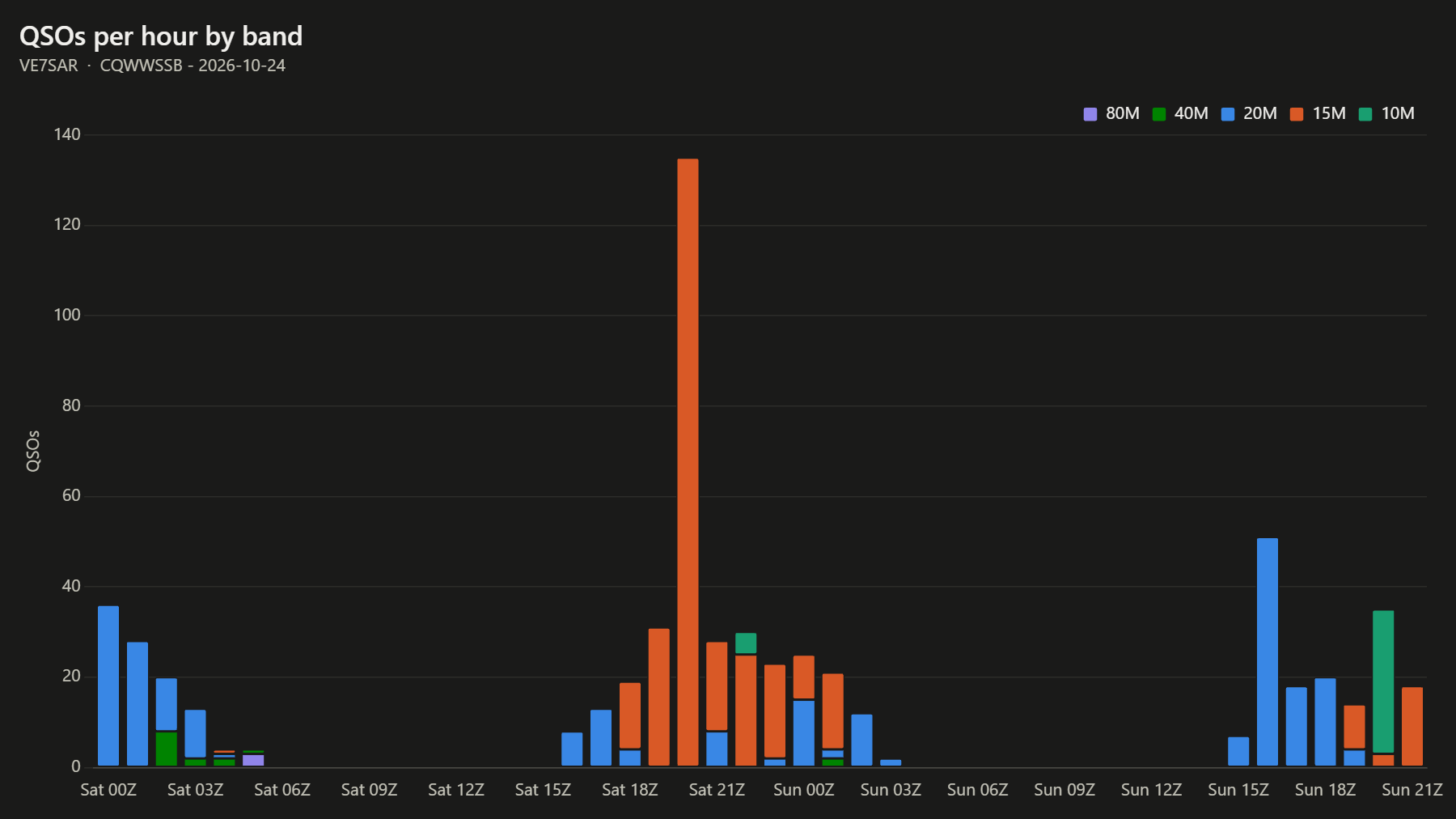Screen dimensions: 1456x819
Task: Click the purple 80M bar before Sat 06Z
Action: click(x=253, y=760)
